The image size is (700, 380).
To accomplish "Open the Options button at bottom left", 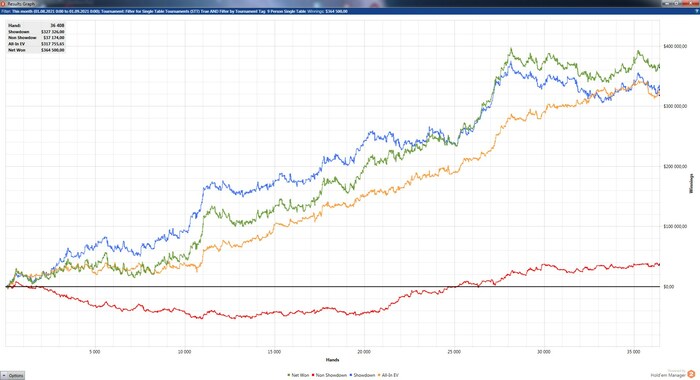I will coord(12,376).
